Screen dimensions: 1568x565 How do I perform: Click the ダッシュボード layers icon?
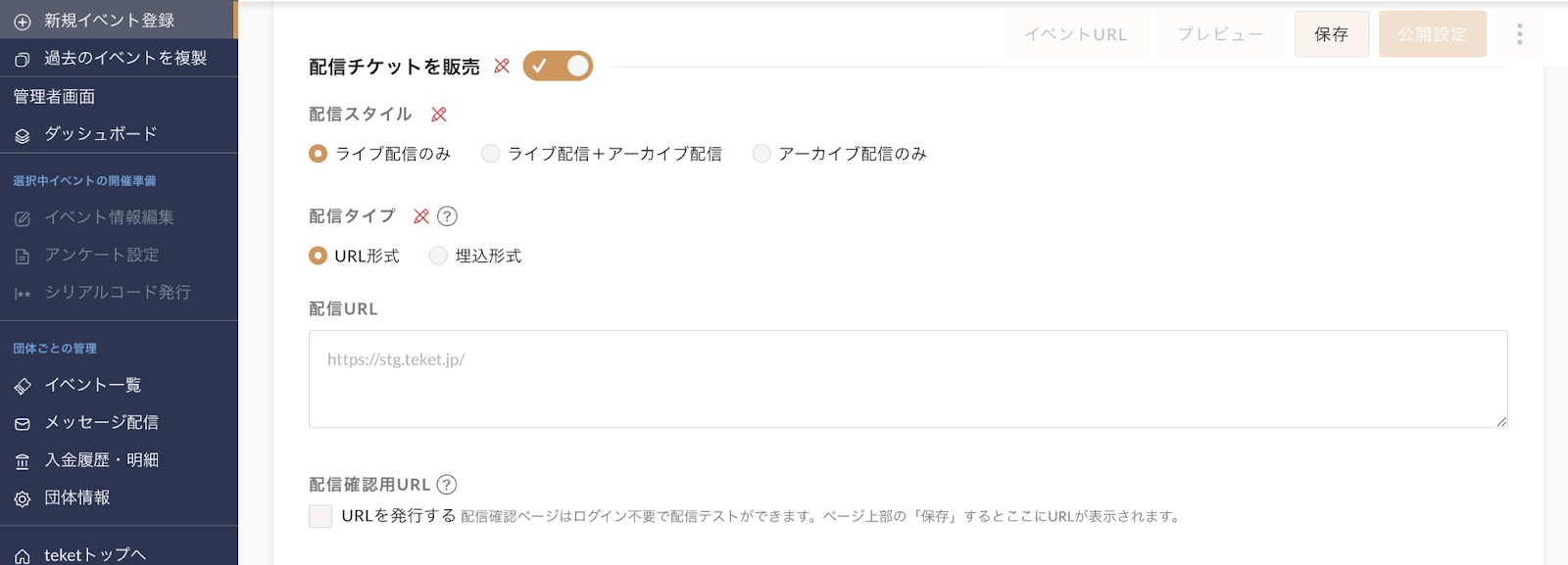point(23,135)
